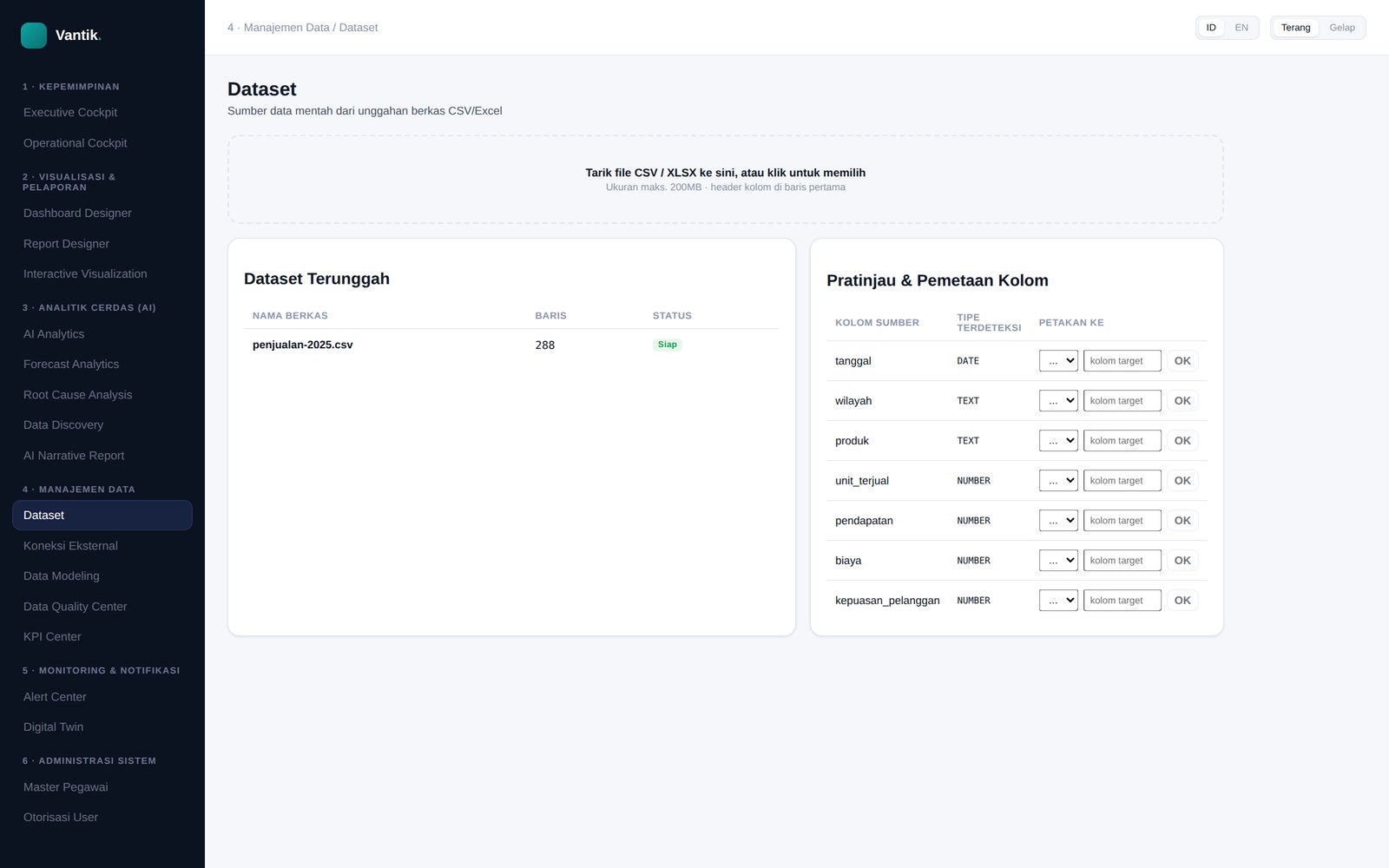Confirm kepuasan_pelanggan mapping with OK

pyautogui.click(x=1182, y=601)
